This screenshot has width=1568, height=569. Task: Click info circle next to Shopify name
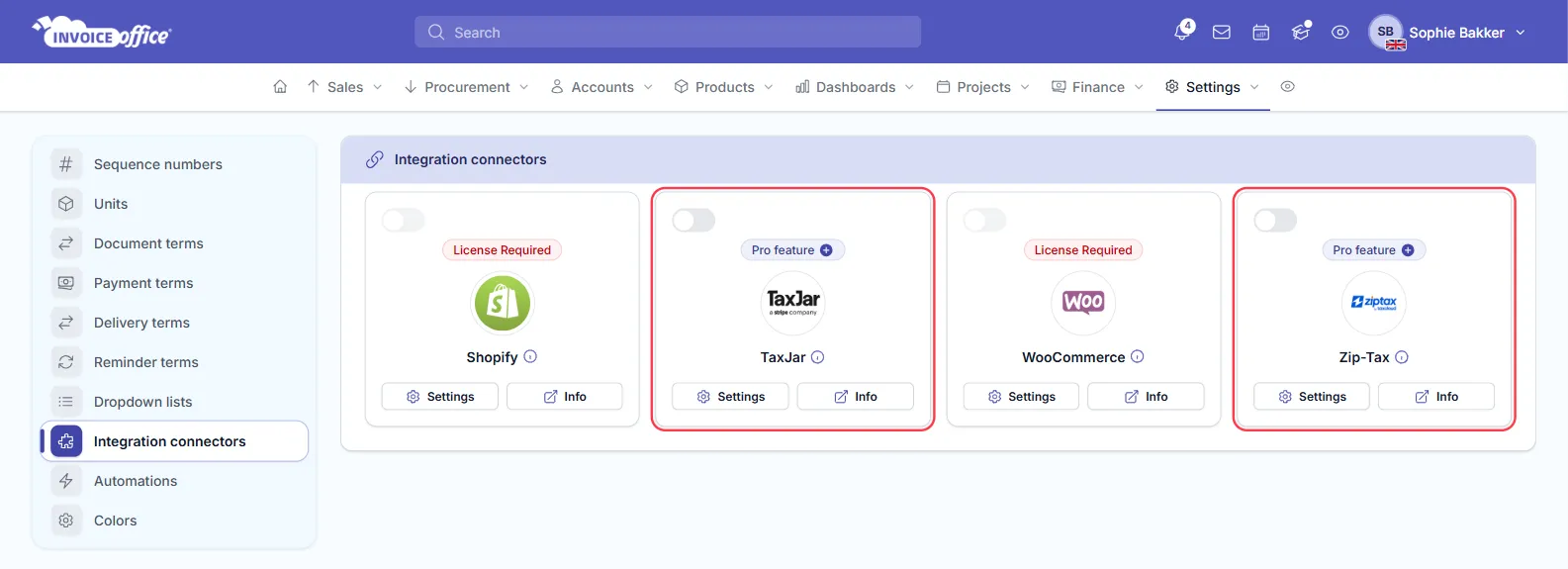point(530,357)
